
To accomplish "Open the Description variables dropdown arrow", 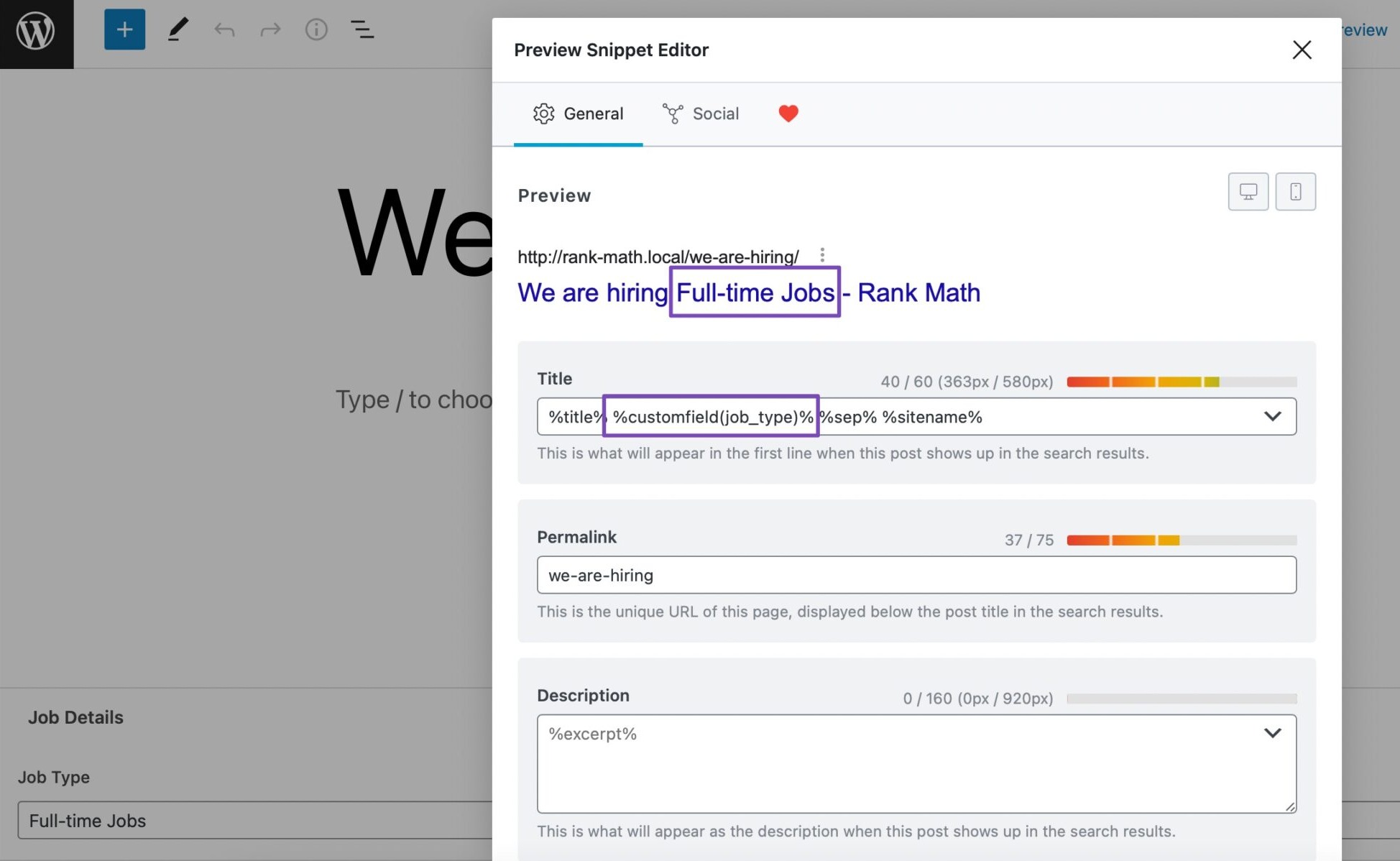I will tap(1272, 733).
